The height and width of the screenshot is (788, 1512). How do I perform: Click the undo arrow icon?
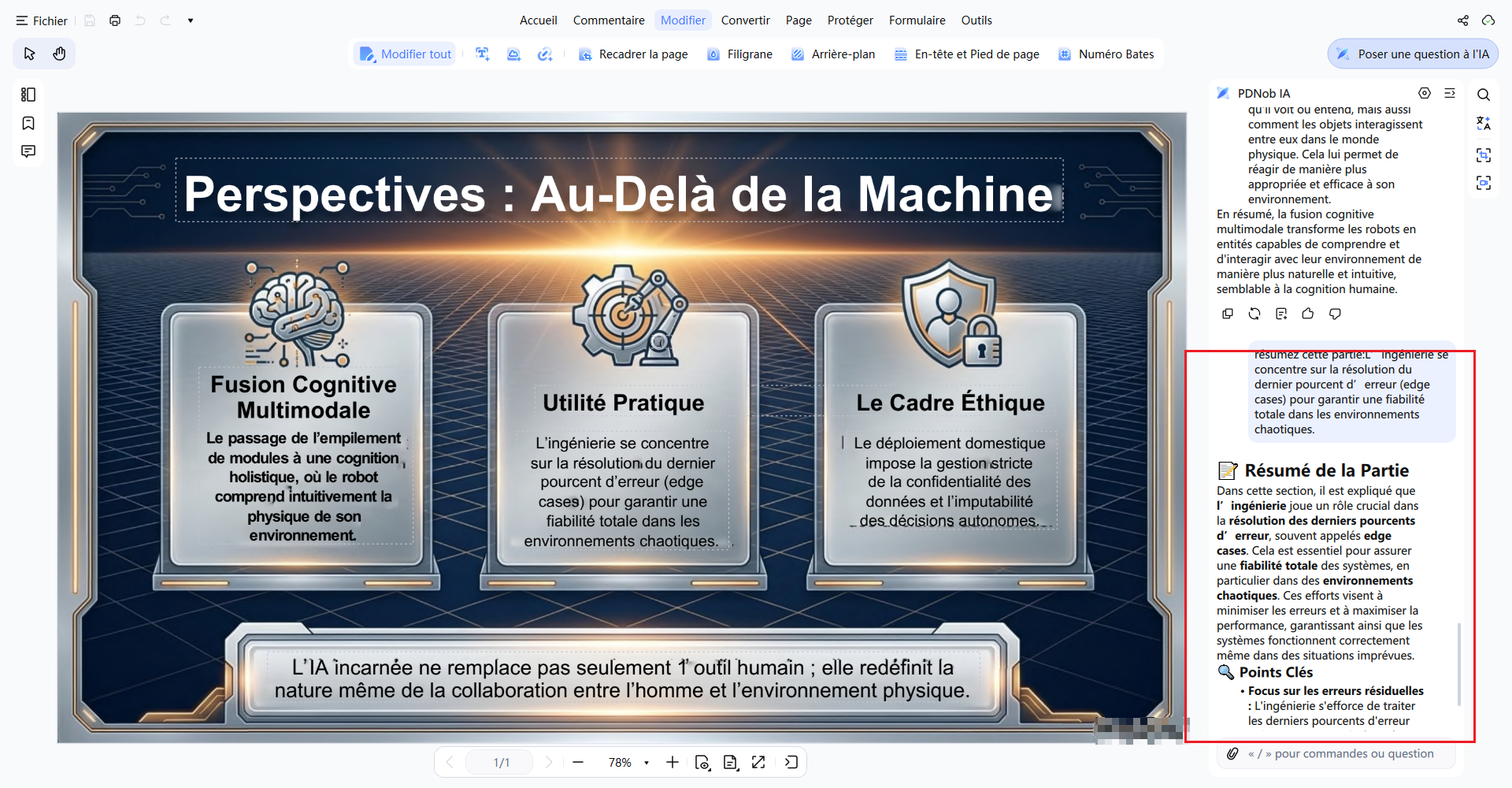[x=140, y=20]
